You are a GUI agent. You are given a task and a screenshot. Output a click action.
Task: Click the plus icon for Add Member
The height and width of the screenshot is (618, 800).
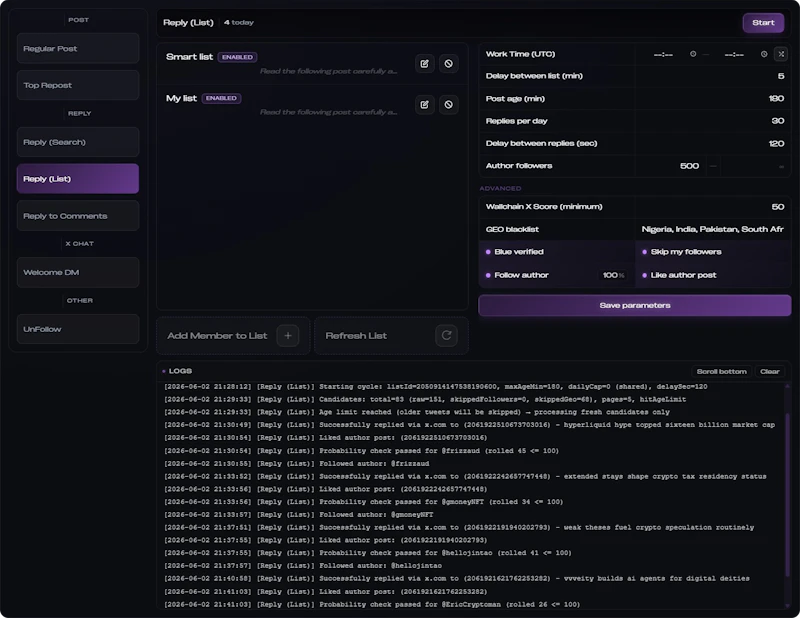pos(288,336)
